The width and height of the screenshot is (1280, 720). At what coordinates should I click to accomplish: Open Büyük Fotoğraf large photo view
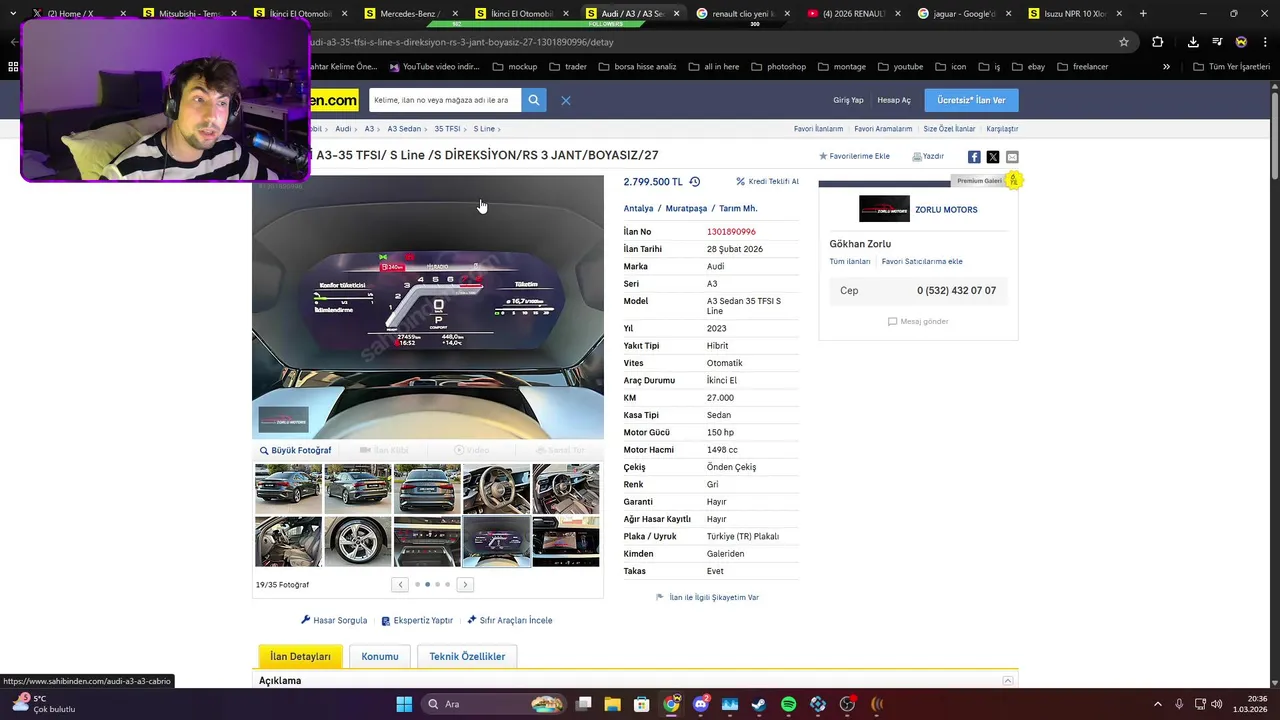(296, 450)
